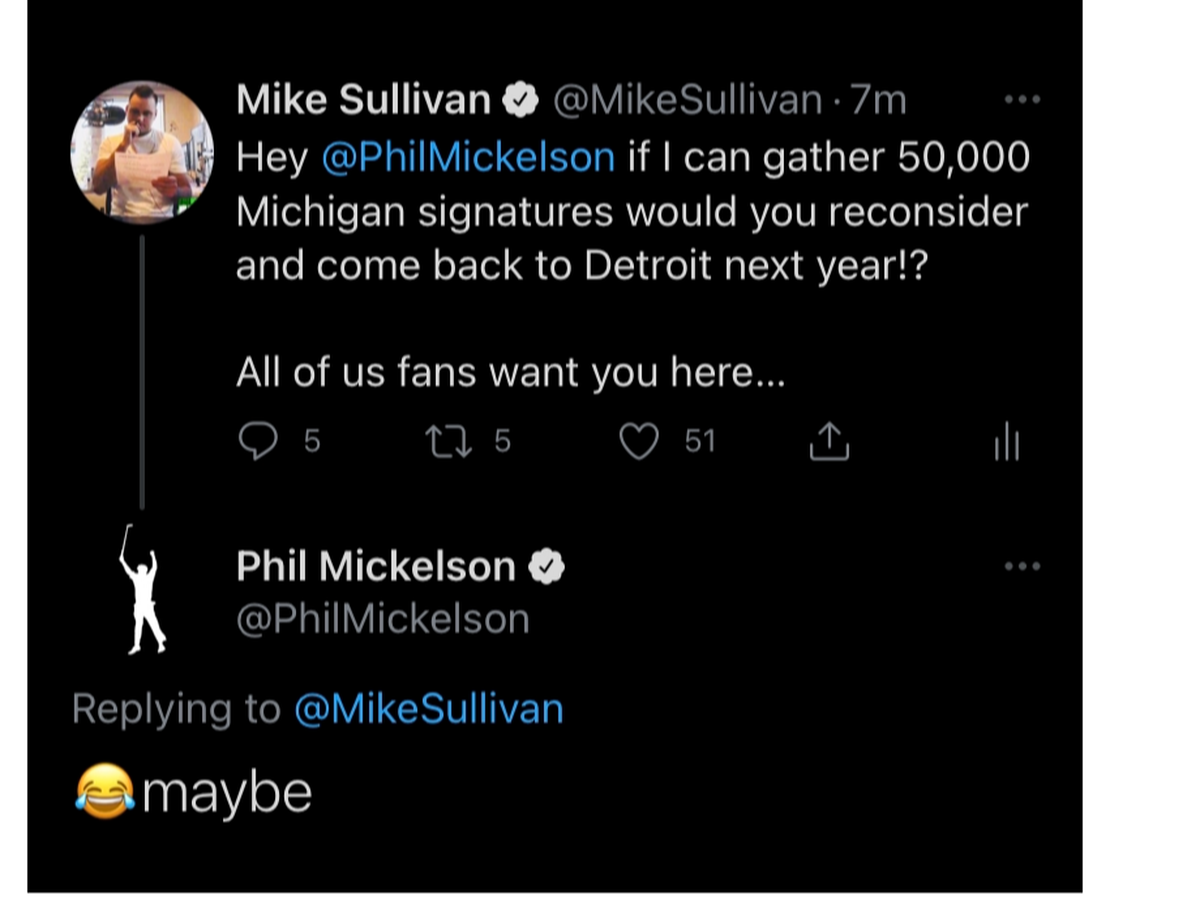The height and width of the screenshot is (900, 1200).
Task: Click the @MikeSullivan handle beside the name
Action: (687, 100)
